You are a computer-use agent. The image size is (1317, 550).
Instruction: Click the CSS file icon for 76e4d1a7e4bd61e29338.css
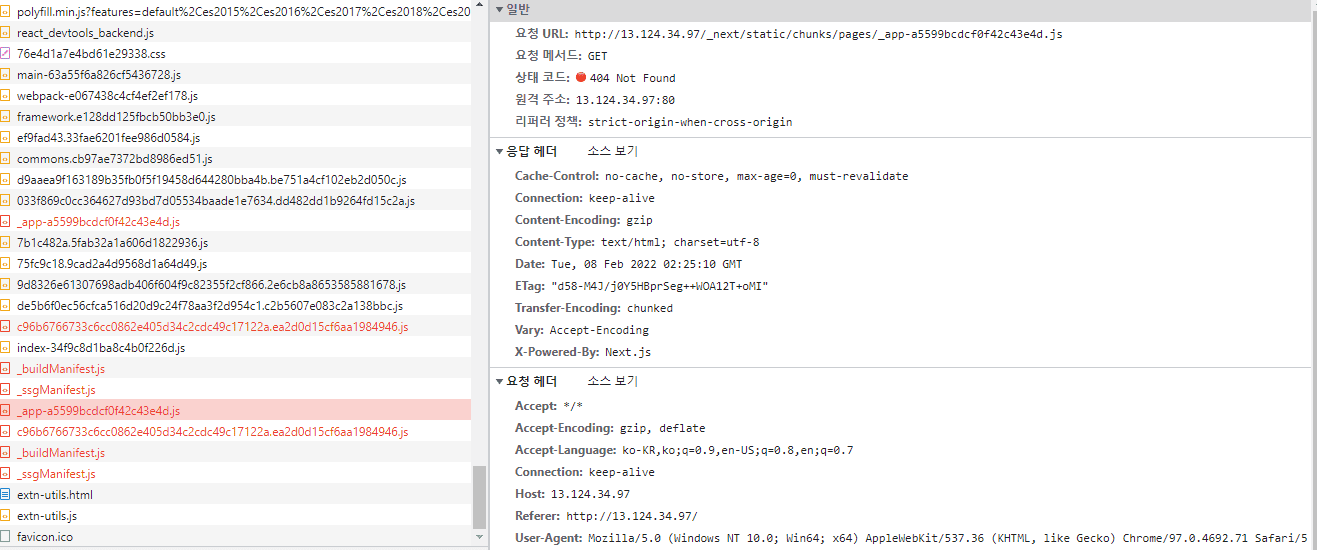click(x=5, y=54)
